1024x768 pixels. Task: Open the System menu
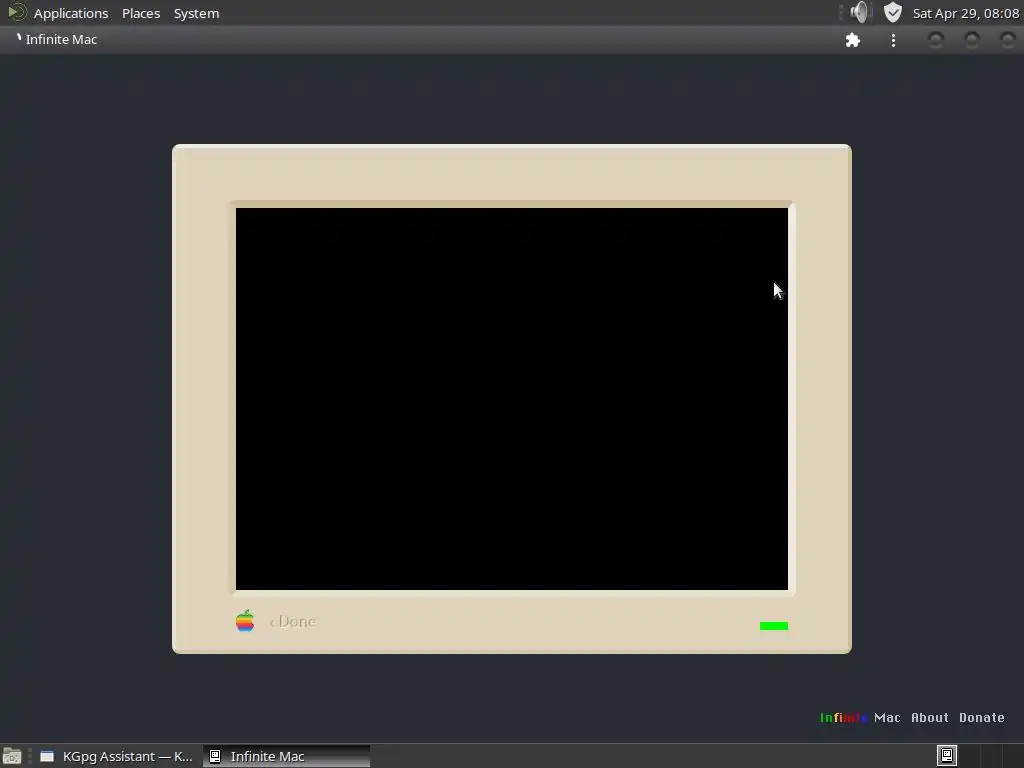197,13
